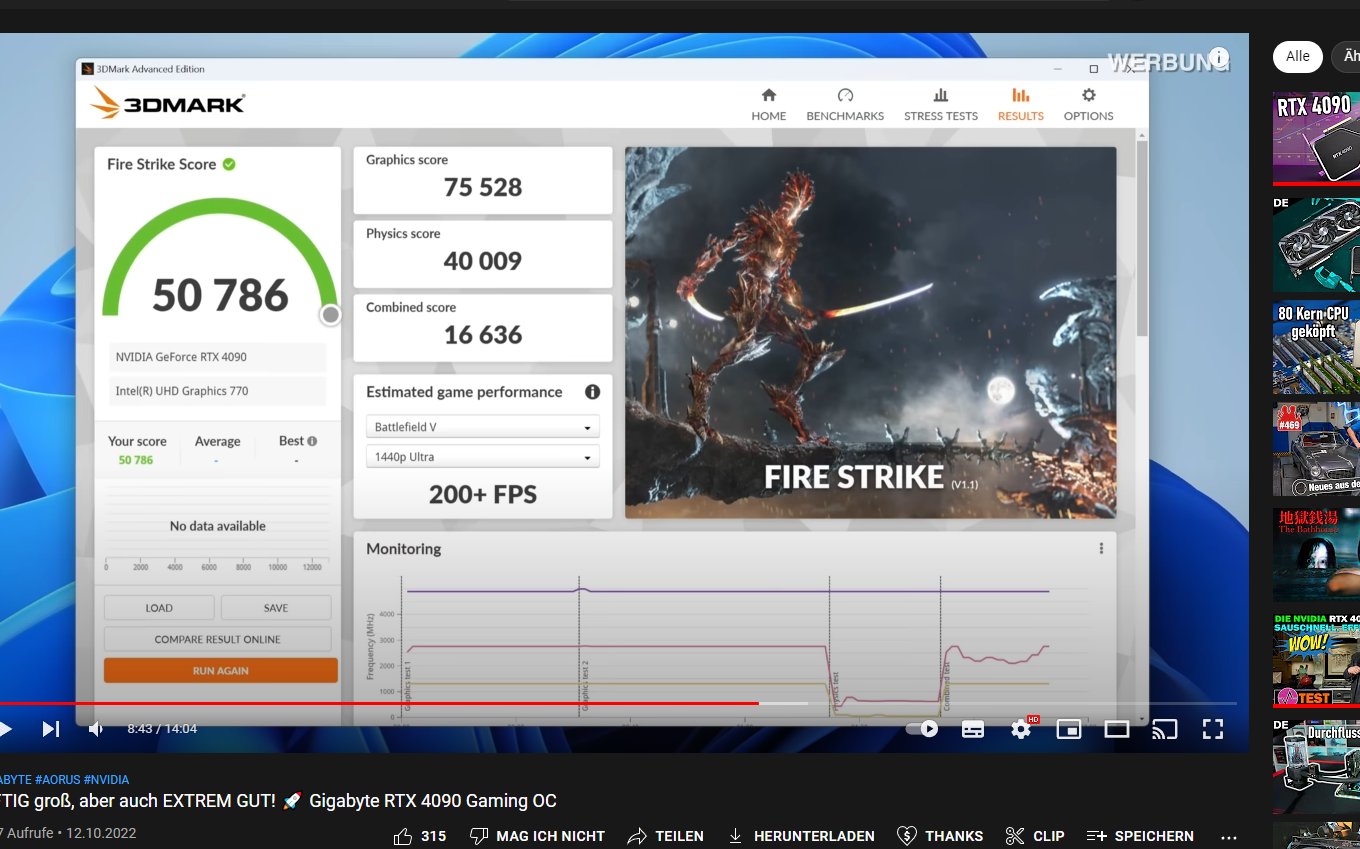This screenshot has width=1360, height=849.
Task: Click Compare Result Online
Action: point(217,639)
